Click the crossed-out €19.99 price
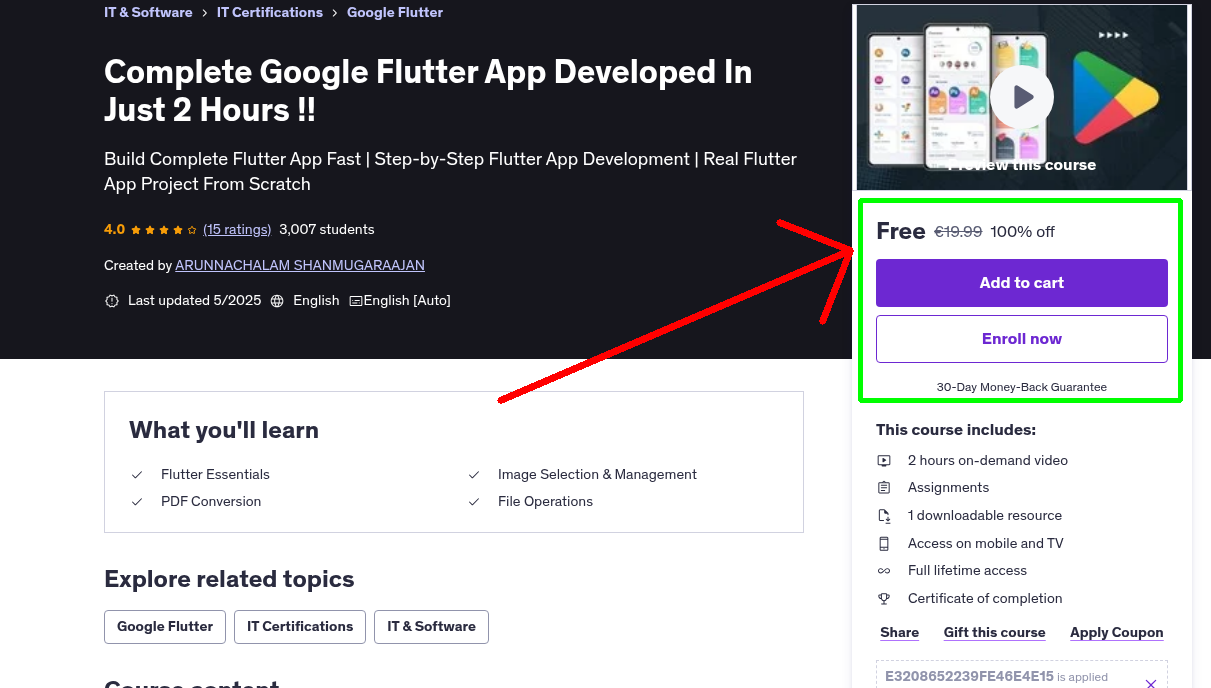Viewport: 1211px width, 688px height. point(958,232)
